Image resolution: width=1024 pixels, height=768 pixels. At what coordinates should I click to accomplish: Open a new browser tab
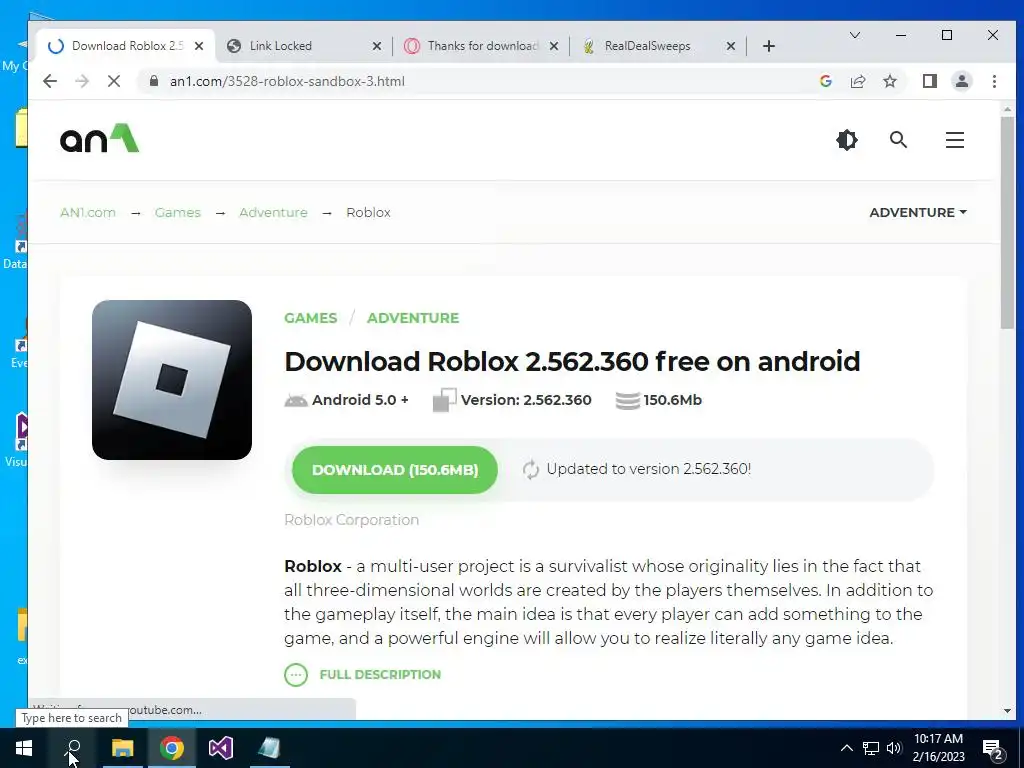(769, 46)
